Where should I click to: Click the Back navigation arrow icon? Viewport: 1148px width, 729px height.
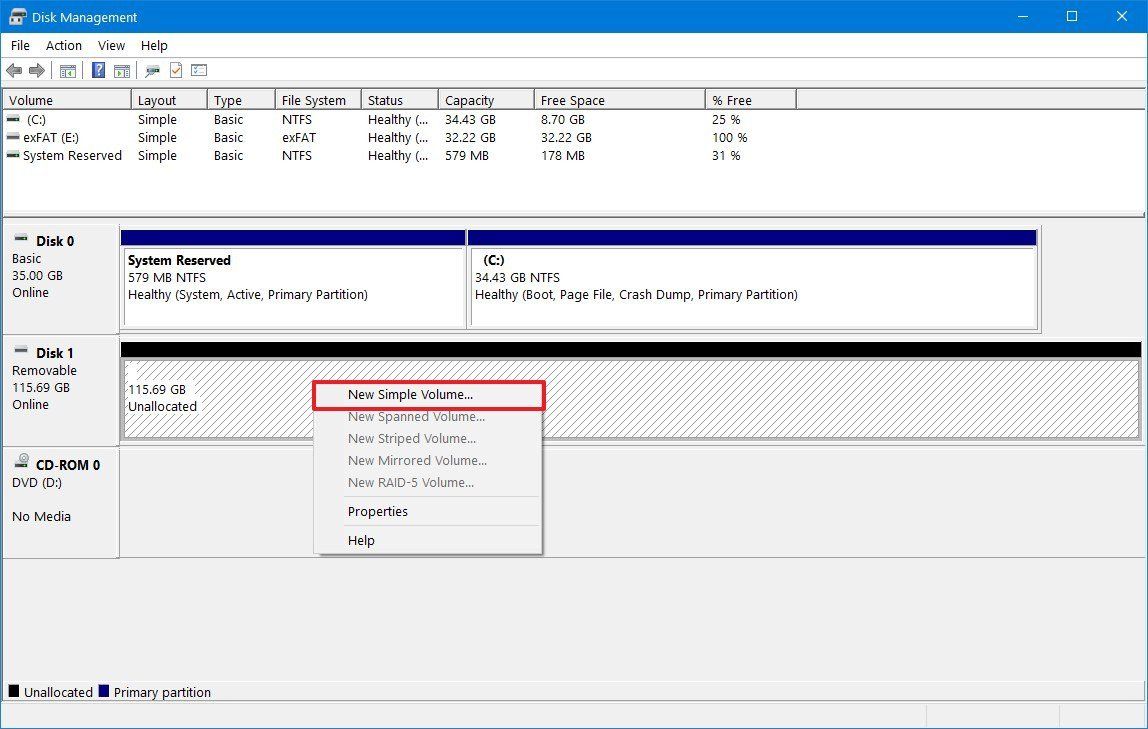coord(14,70)
